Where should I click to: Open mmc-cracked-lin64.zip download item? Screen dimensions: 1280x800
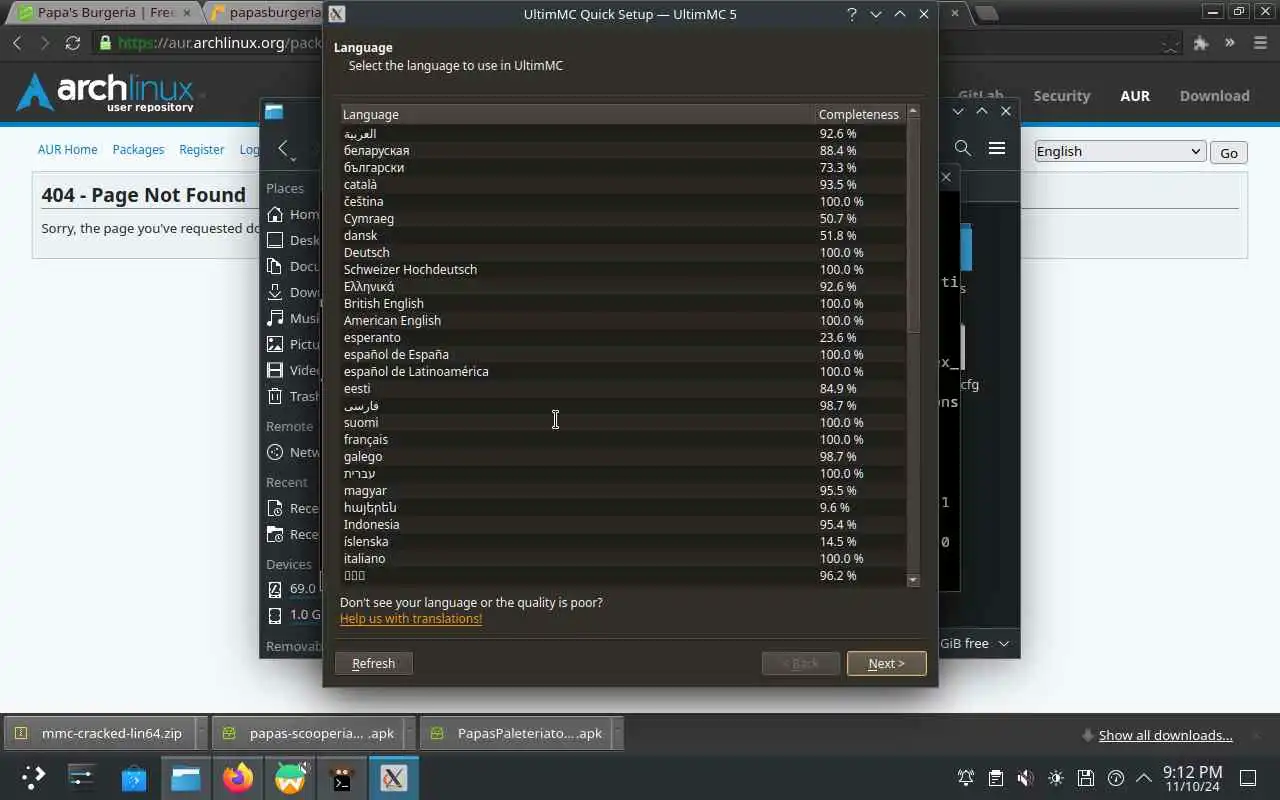coord(98,733)
